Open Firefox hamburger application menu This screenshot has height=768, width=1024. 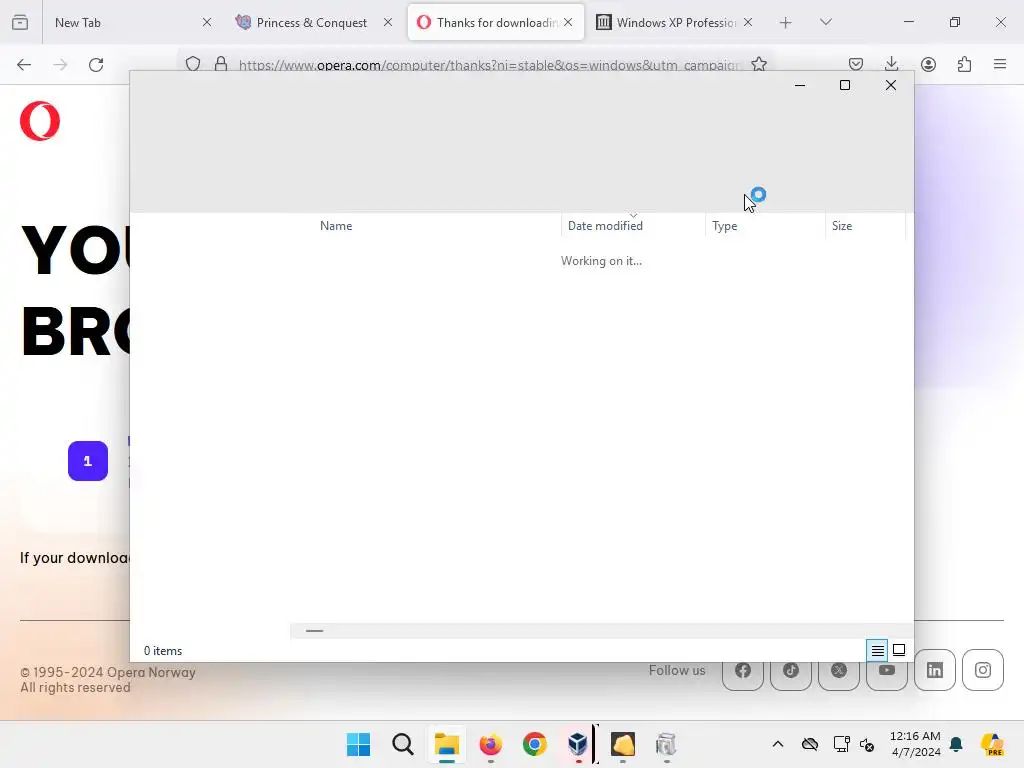1000,64
